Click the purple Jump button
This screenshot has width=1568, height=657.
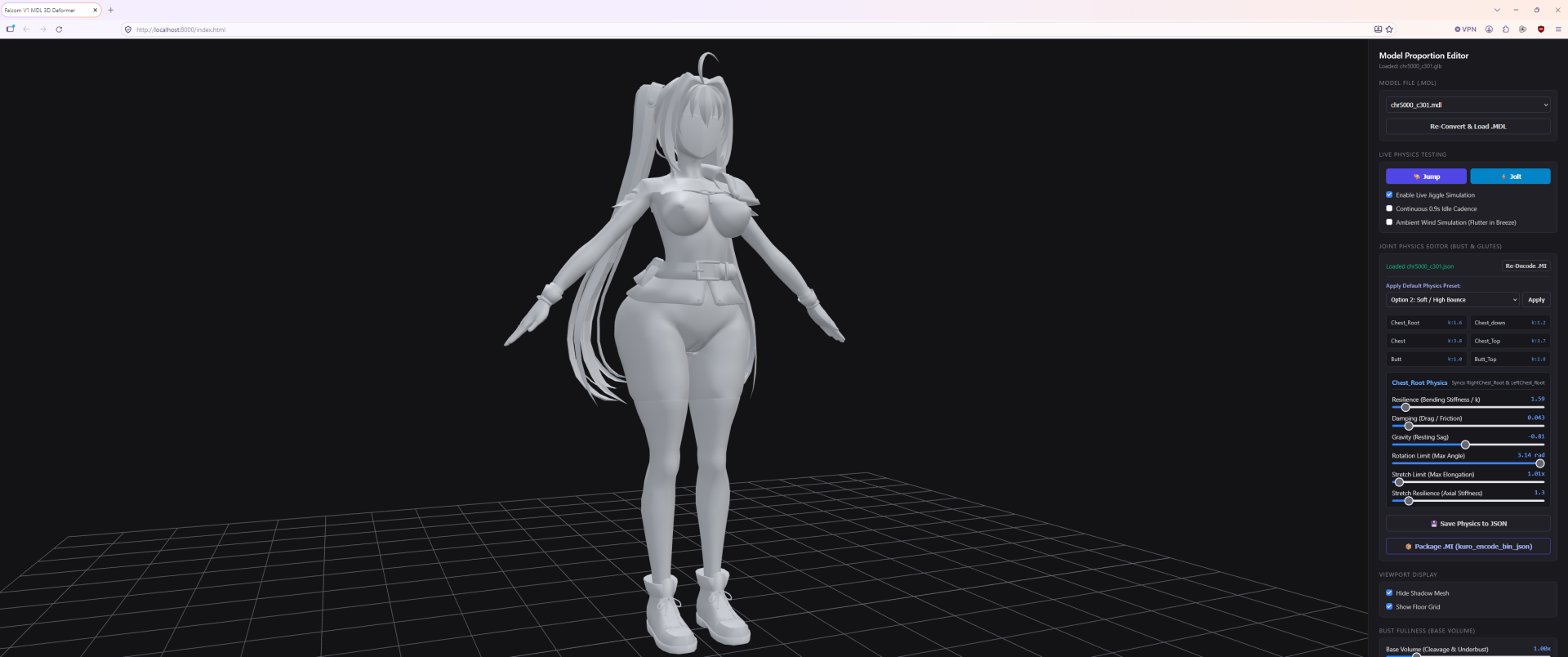tap(1426, 177)
